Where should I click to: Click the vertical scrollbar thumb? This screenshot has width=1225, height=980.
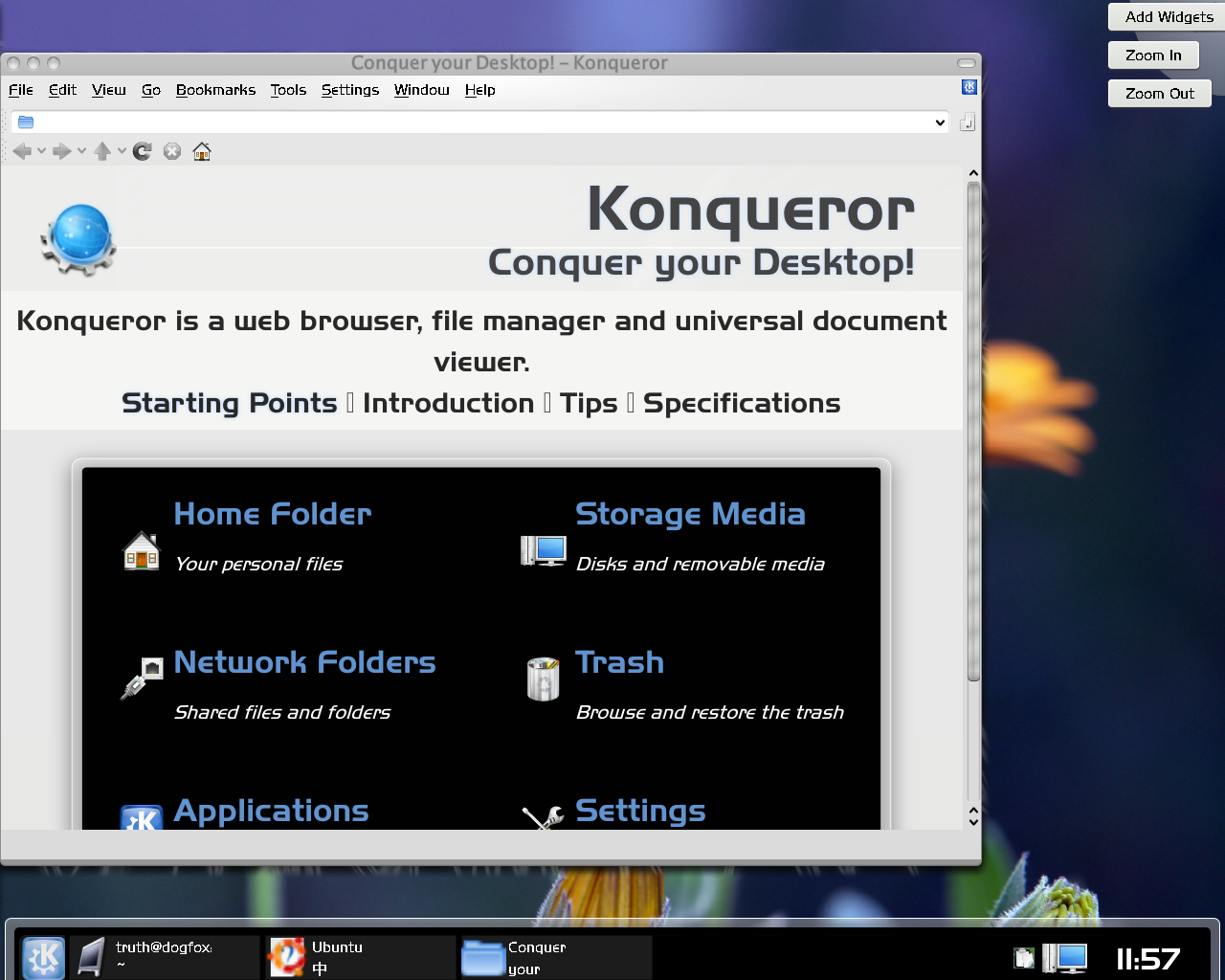click(973, 431)
